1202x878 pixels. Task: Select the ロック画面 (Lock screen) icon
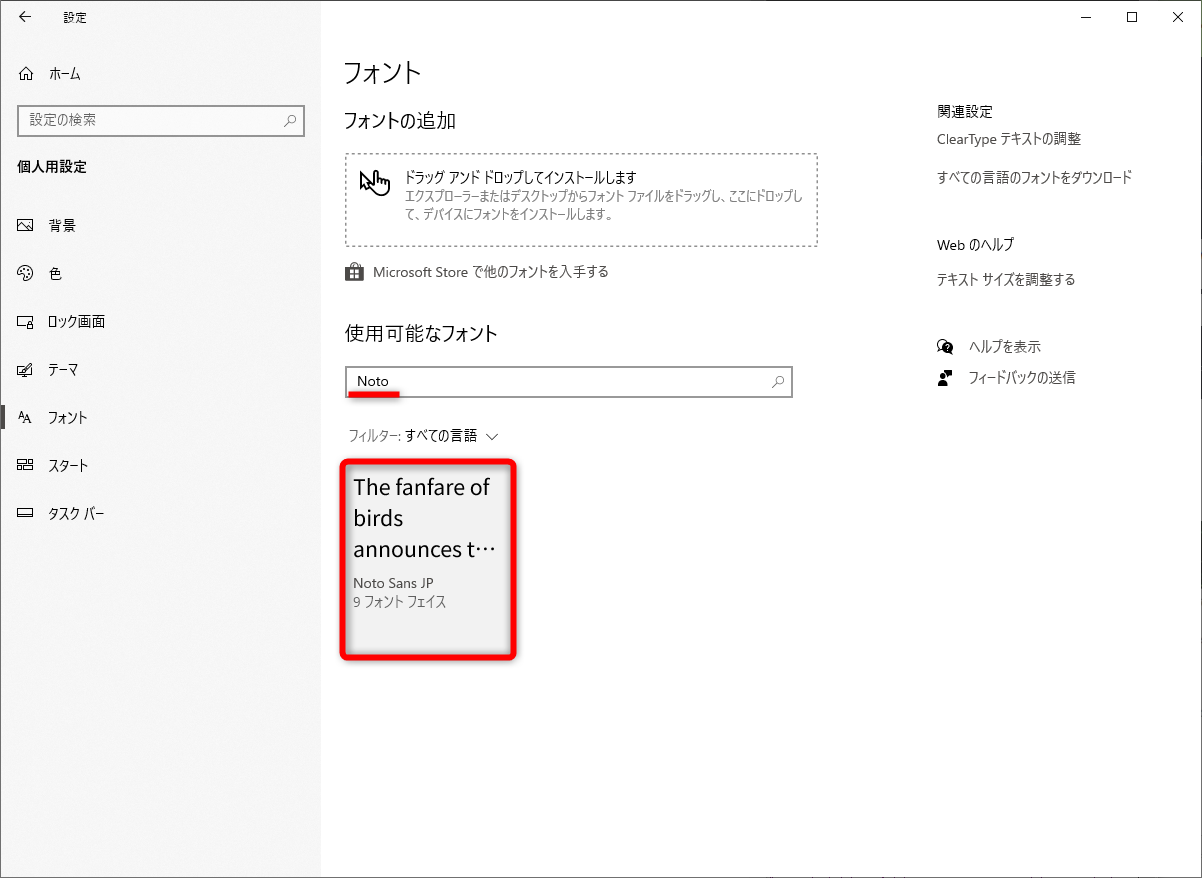(24, 321)
